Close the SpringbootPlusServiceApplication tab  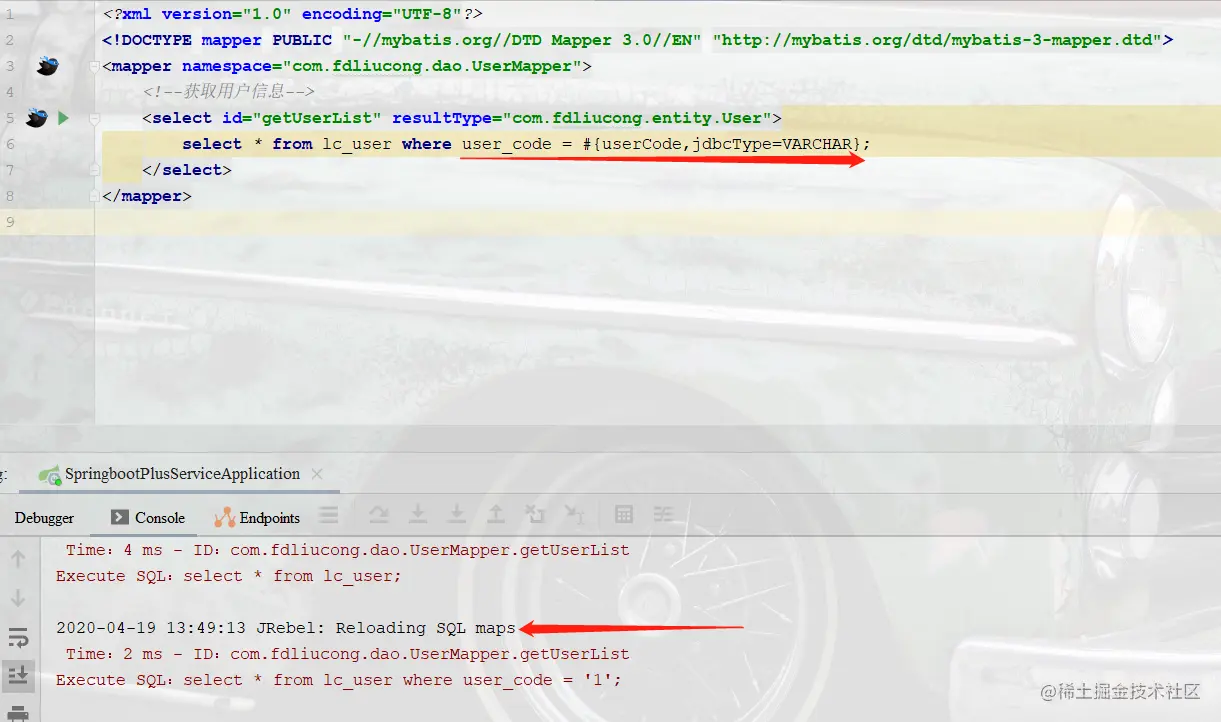coord(317,474)
